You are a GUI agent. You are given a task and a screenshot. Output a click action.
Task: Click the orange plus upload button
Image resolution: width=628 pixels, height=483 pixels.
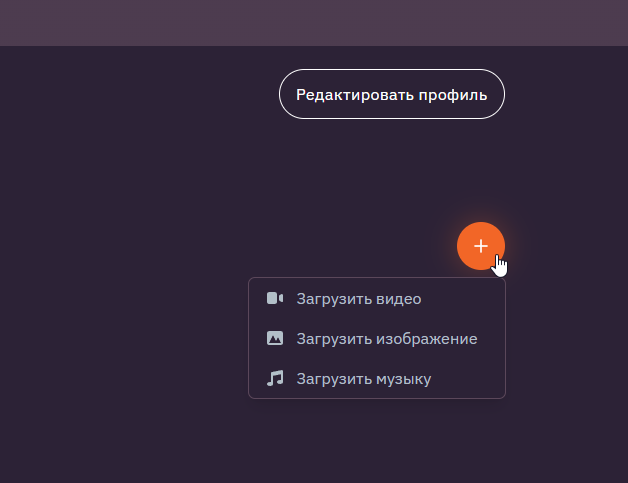point(480,246)
